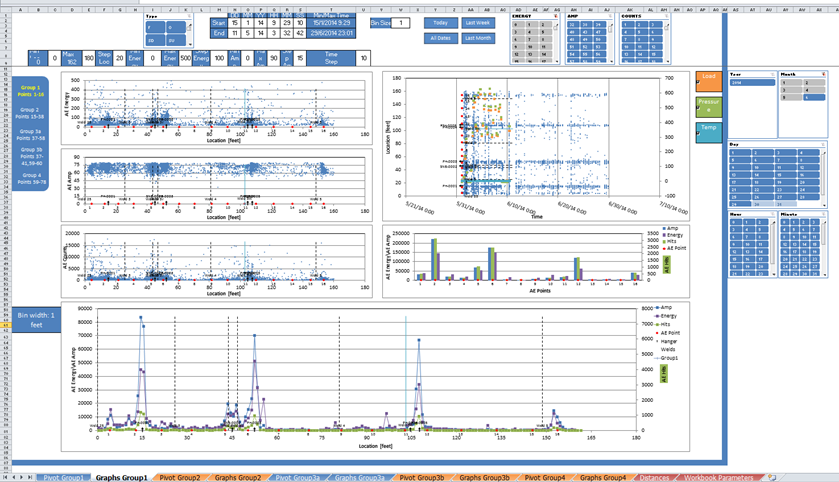This screenshot has width=839, height=482.
Task: Open the Graphs Group2 sheet tab
Action: [x=238, y=478]
